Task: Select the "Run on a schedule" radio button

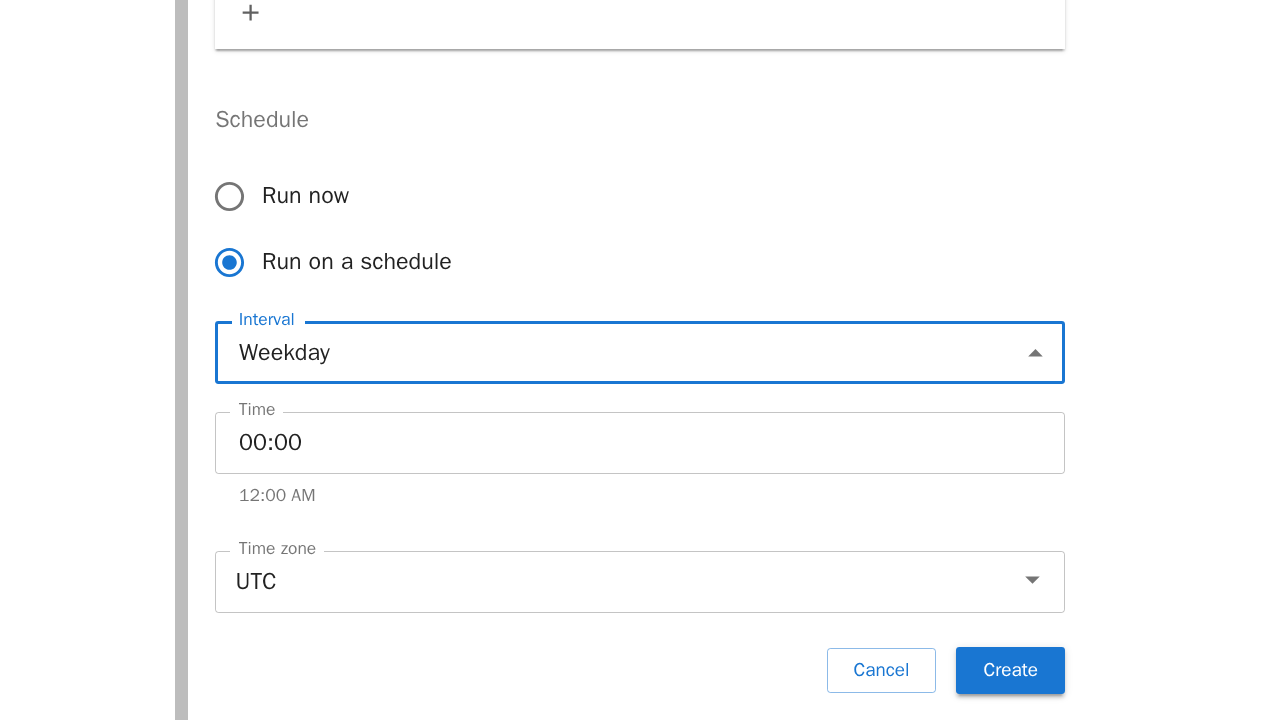Action: click(x=229, y=262)
